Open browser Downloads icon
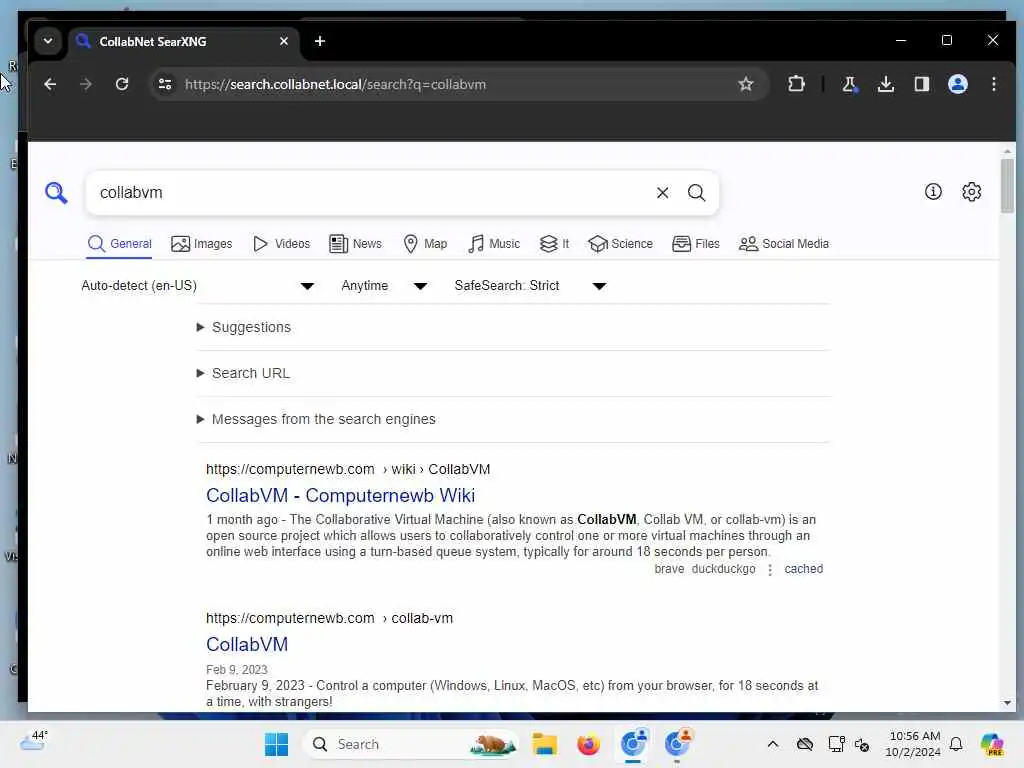 (x=886, y=84)
